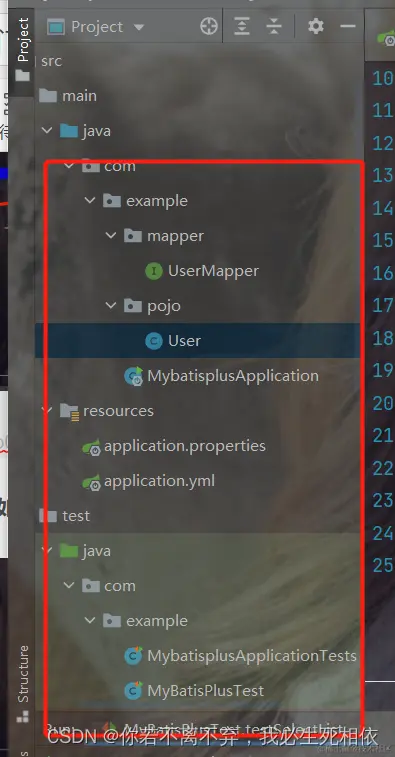This screenshot has height=757, width=395.
Task: Click the green test java folder icon
Action: tap(69, 551)
